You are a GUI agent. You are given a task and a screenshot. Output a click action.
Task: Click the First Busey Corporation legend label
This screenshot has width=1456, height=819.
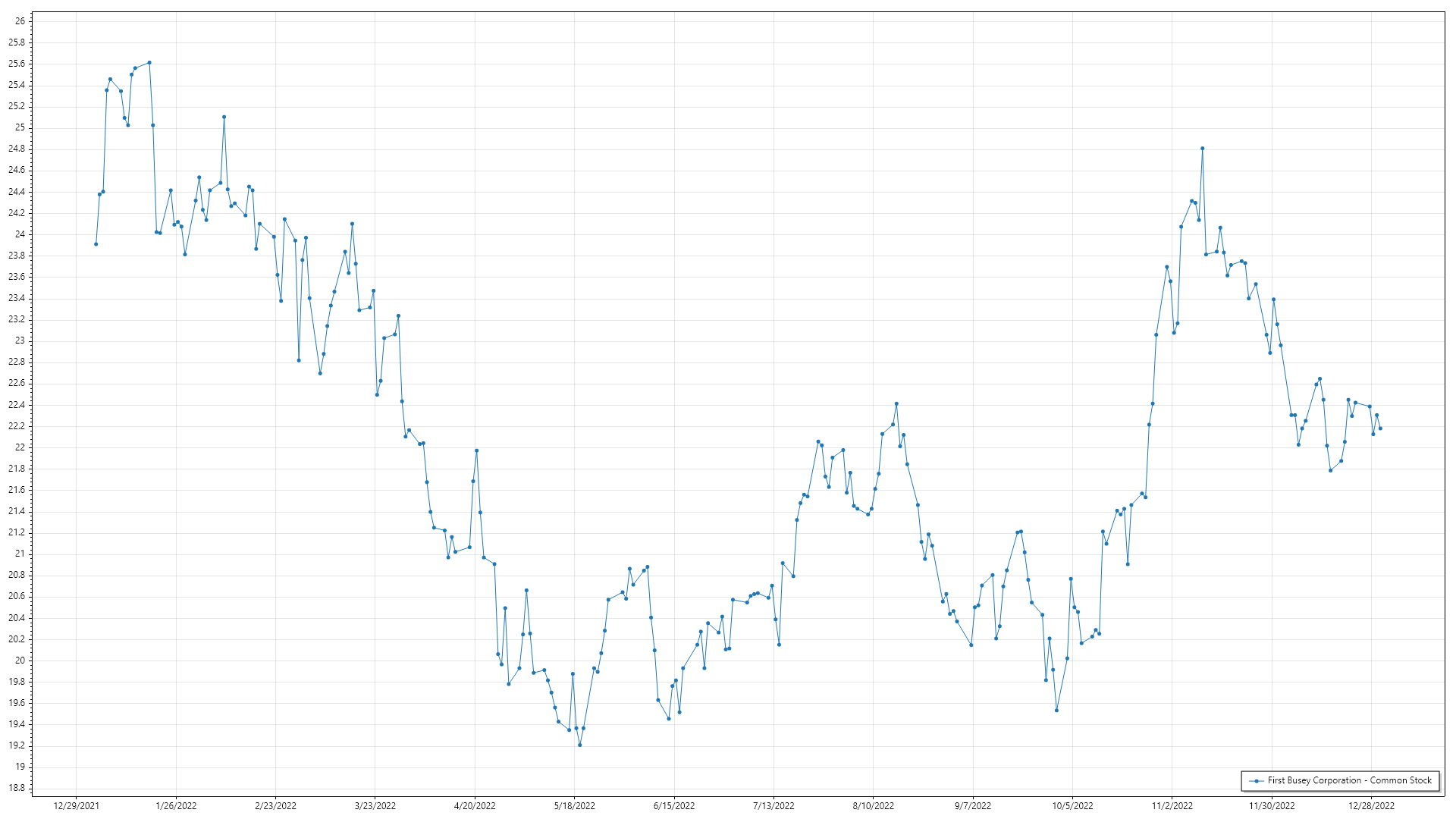click(x=1349, y=780)
